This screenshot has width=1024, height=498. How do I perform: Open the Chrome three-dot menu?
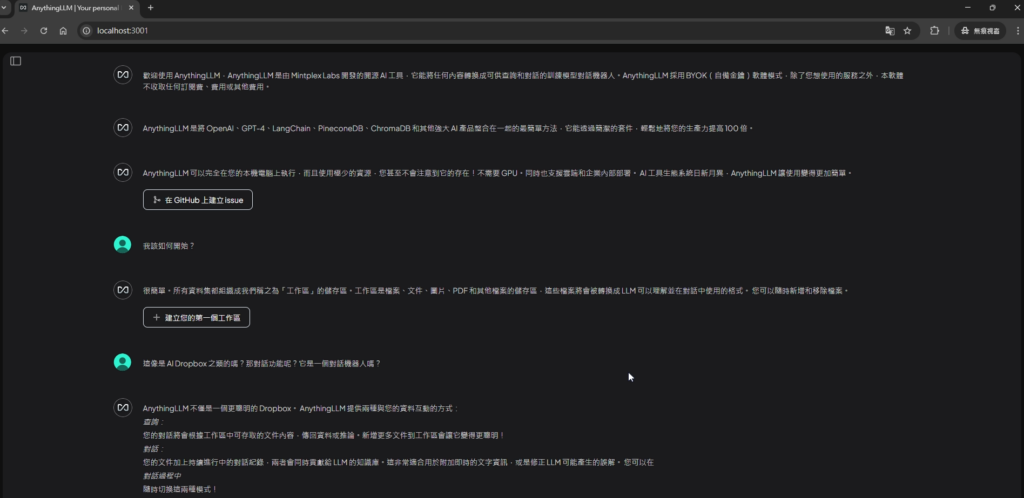coord(1017,31)
